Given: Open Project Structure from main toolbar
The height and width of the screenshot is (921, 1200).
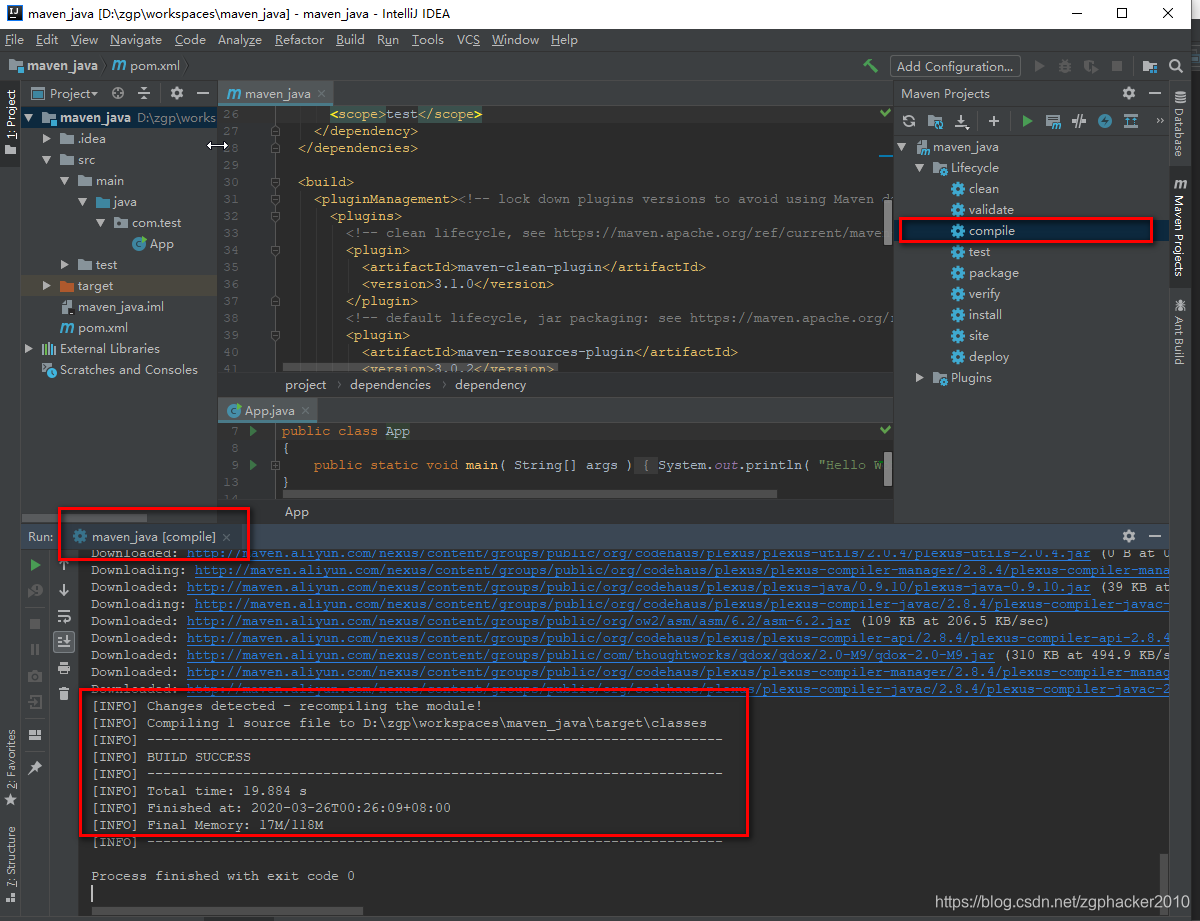Looking at the screenshot, I should 1150,66.
